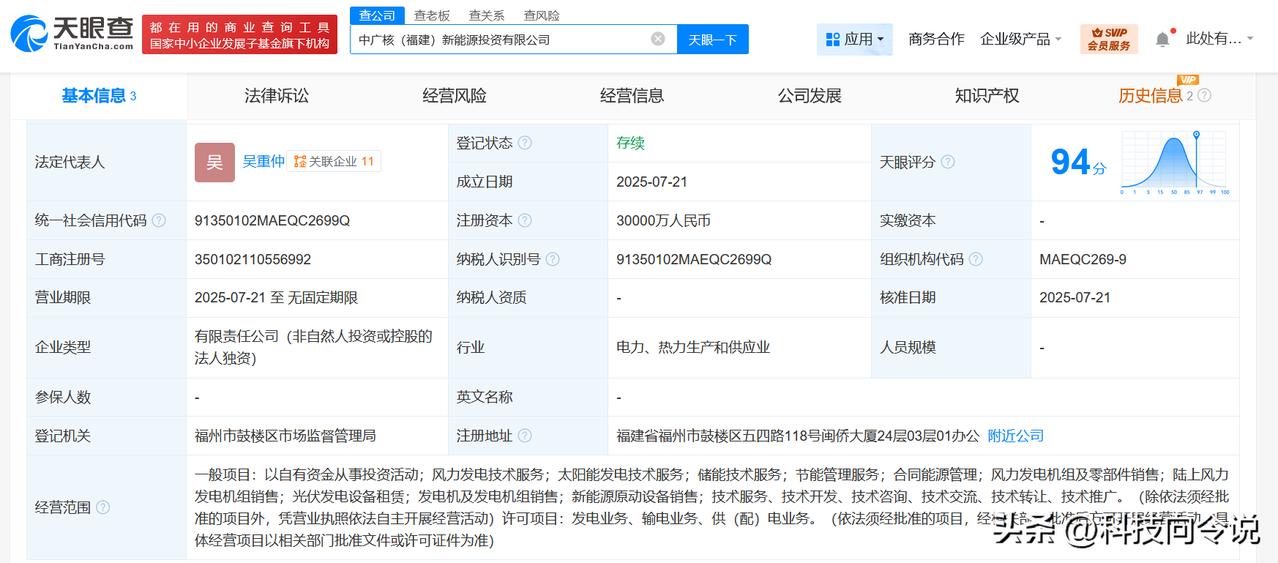Open the 商务合作 link

tap(936, 39)
